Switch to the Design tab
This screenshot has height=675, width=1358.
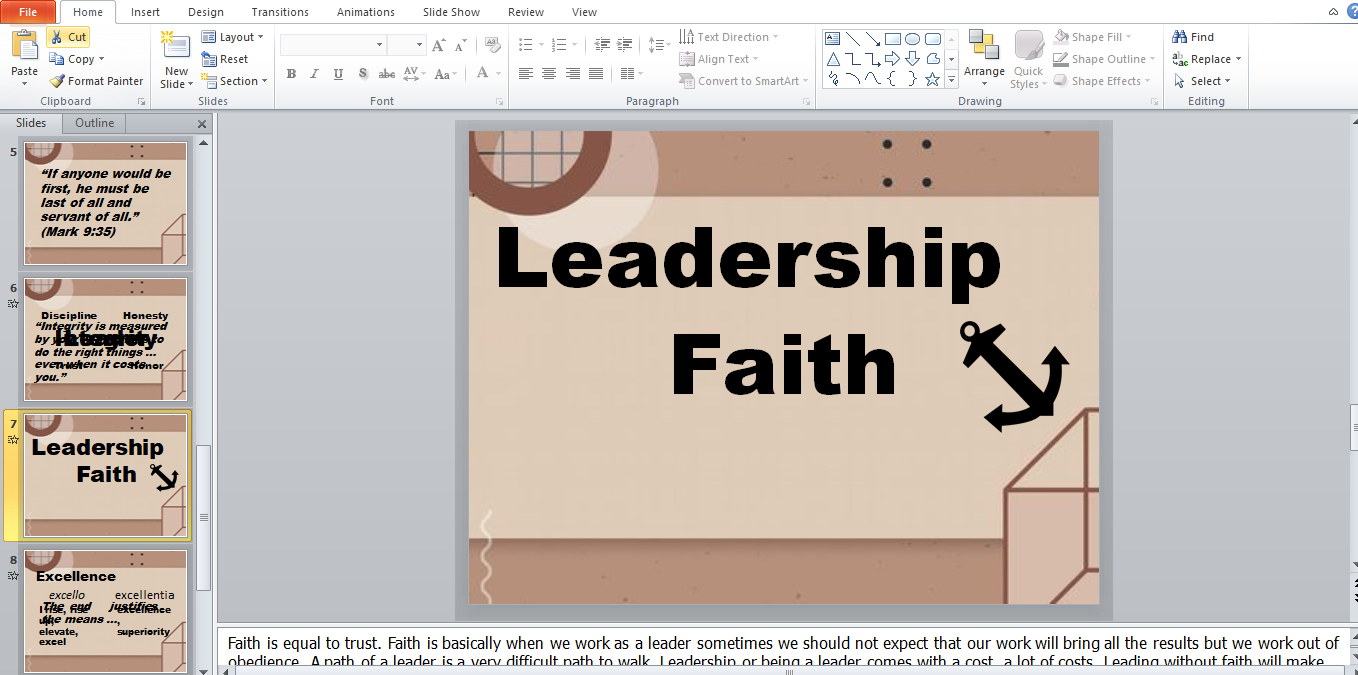(206, 12)
